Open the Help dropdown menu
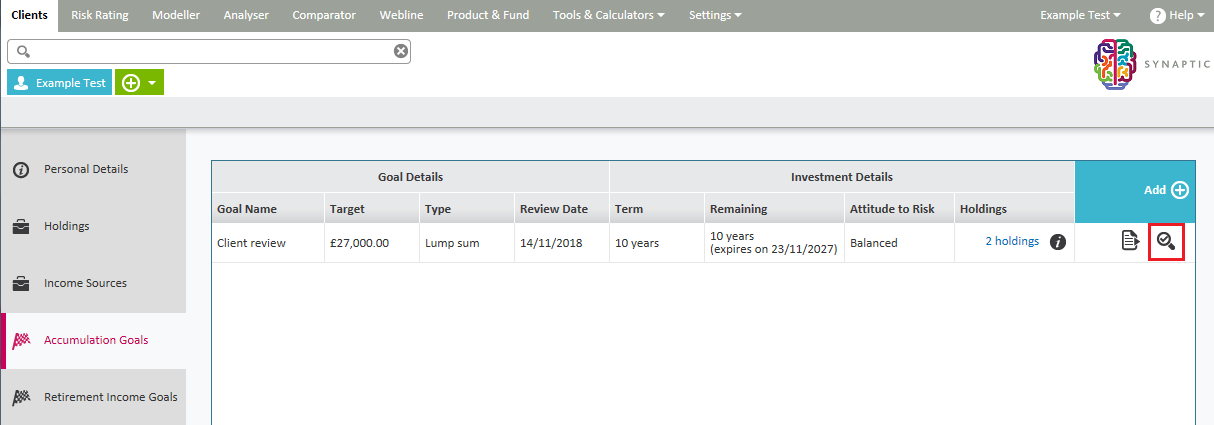Viewport: 1214px width, 425px height. click(1178, 15)
